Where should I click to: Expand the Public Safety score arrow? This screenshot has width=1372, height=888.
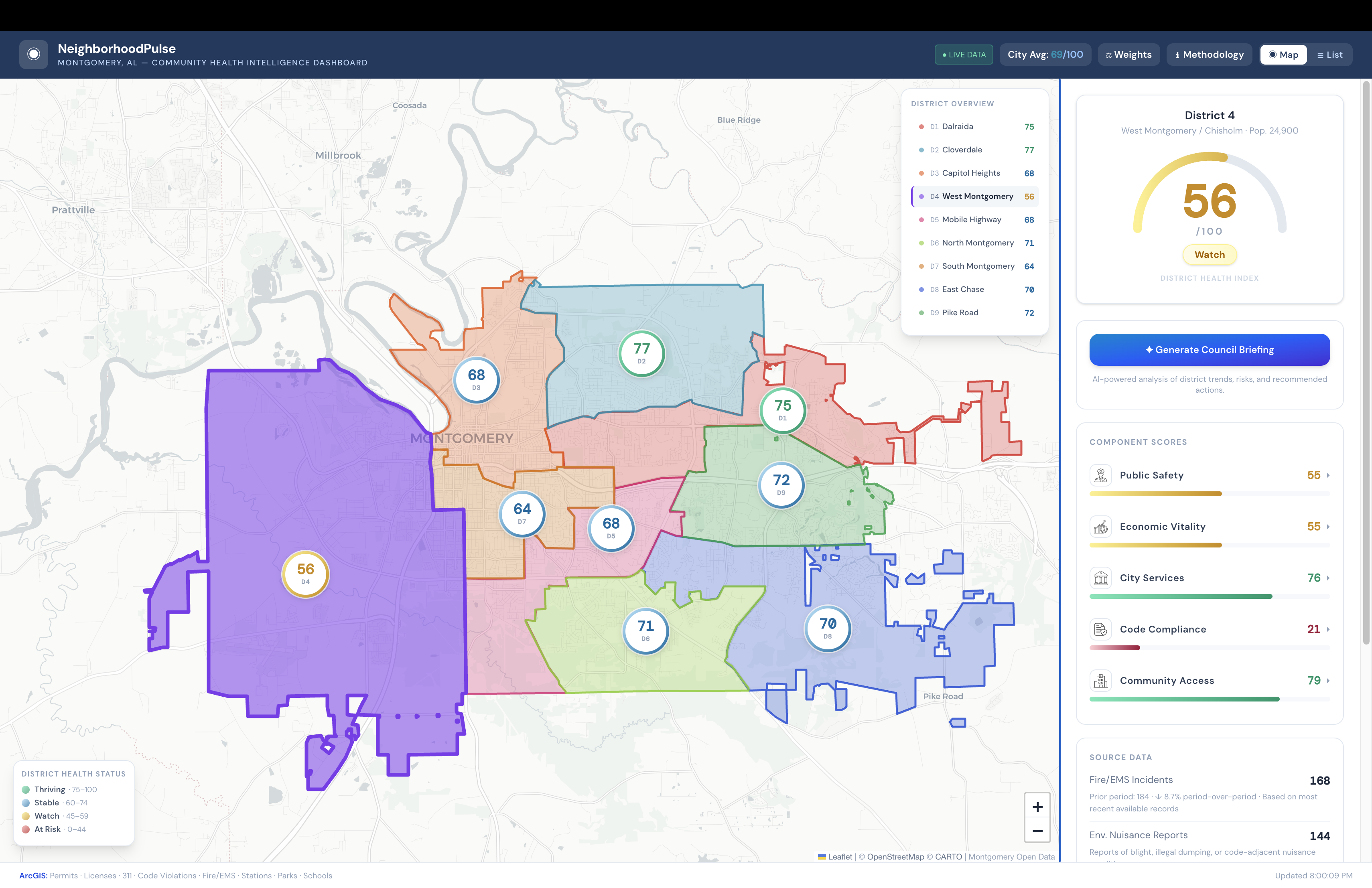point(1328,475)
